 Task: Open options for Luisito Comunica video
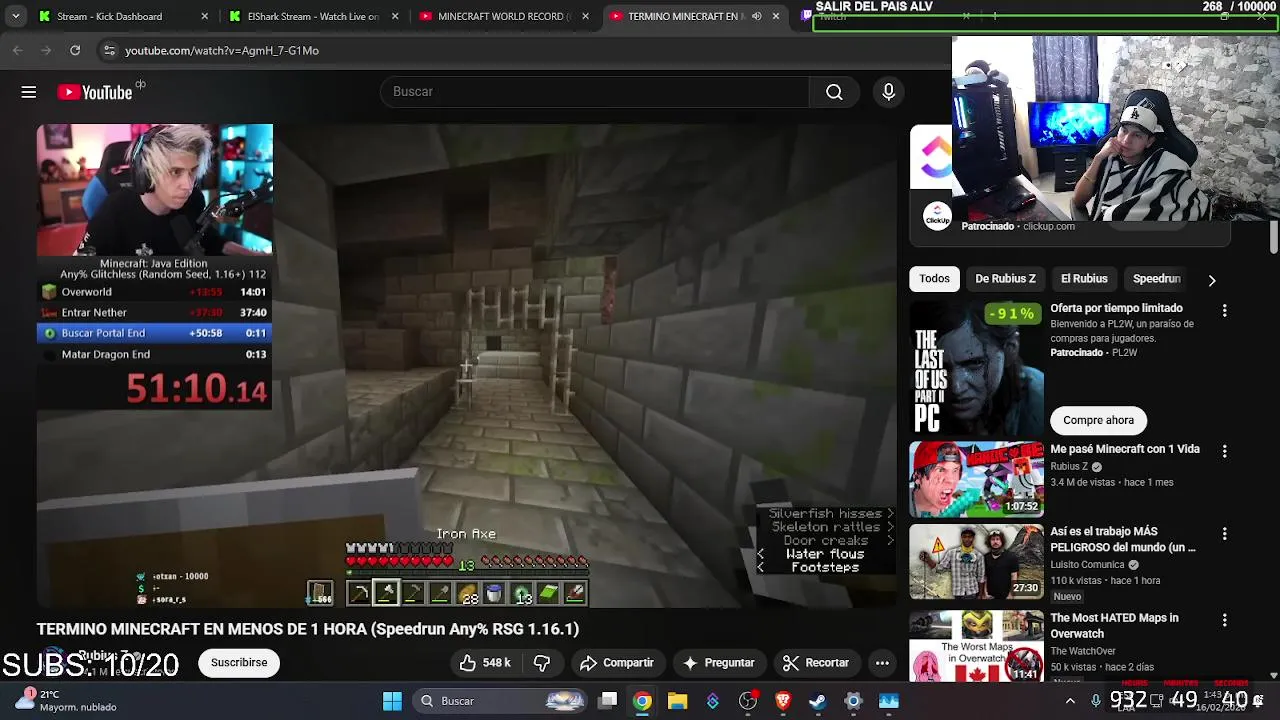[x=1224, y=534]
